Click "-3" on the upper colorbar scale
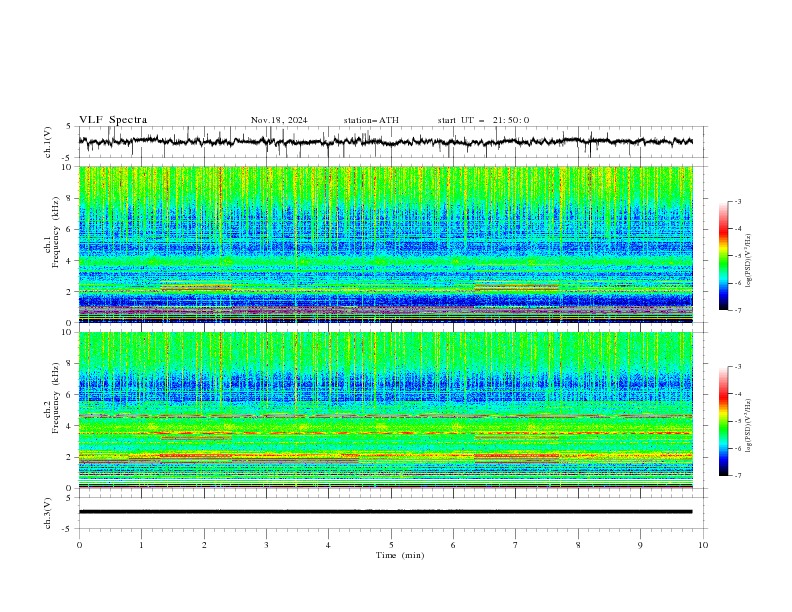The image size is (792, 612). coord(738,201)
